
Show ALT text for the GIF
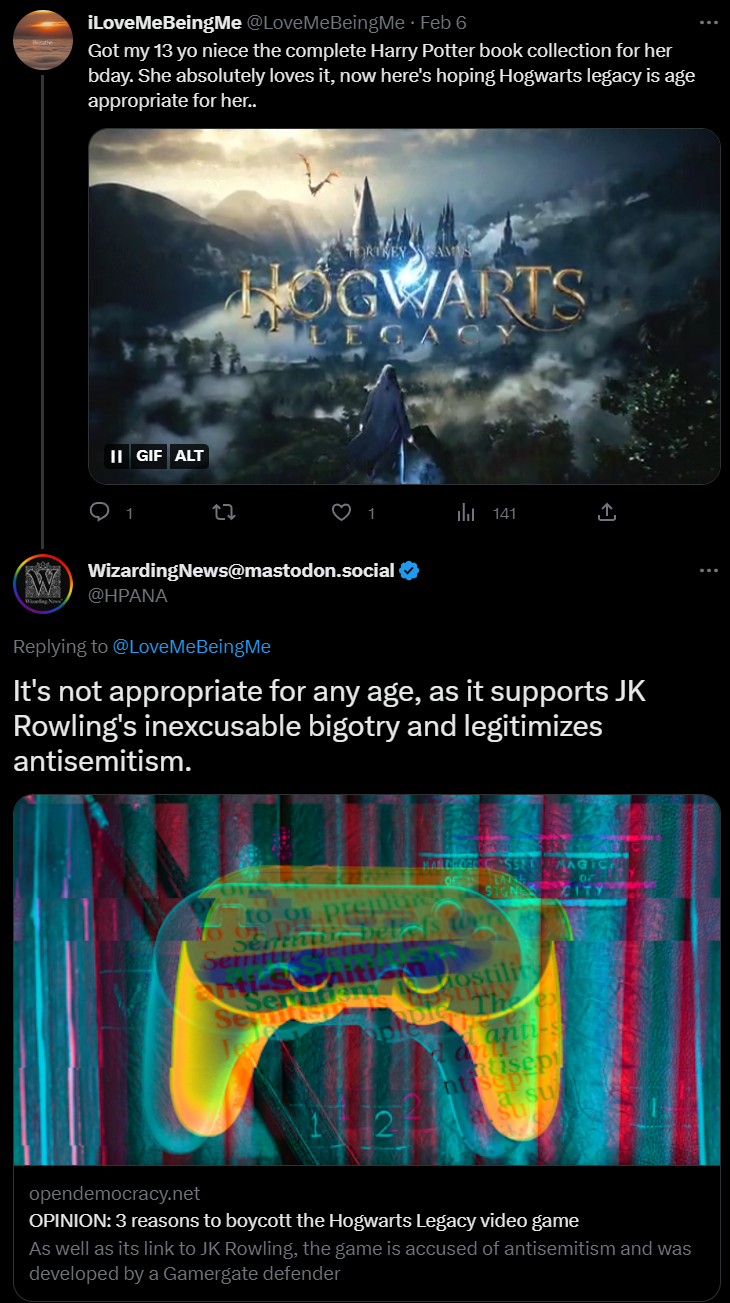click(189, 456)
